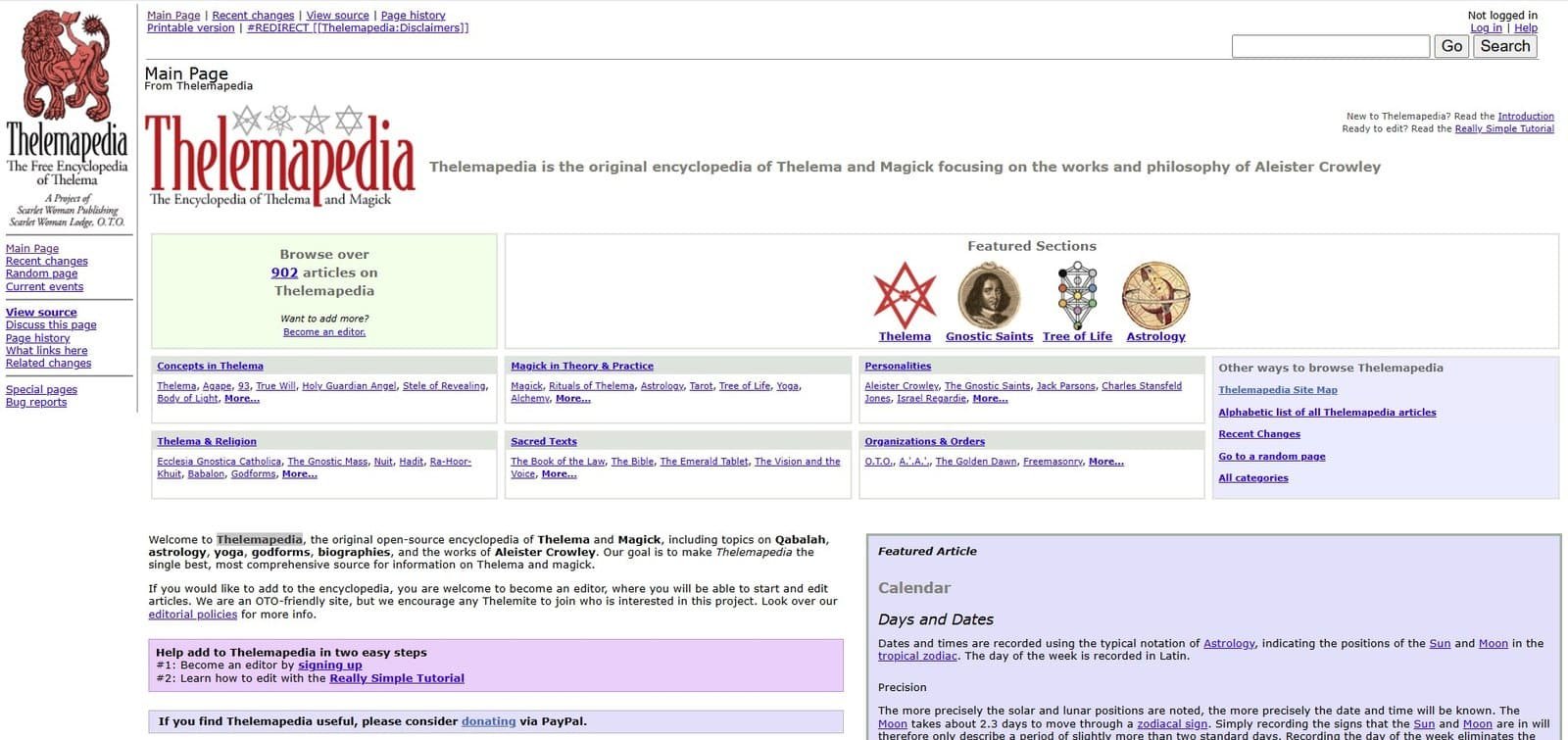Open the Sacred Texts heading link
The image size is (1568, 740).
click(544, 442)
